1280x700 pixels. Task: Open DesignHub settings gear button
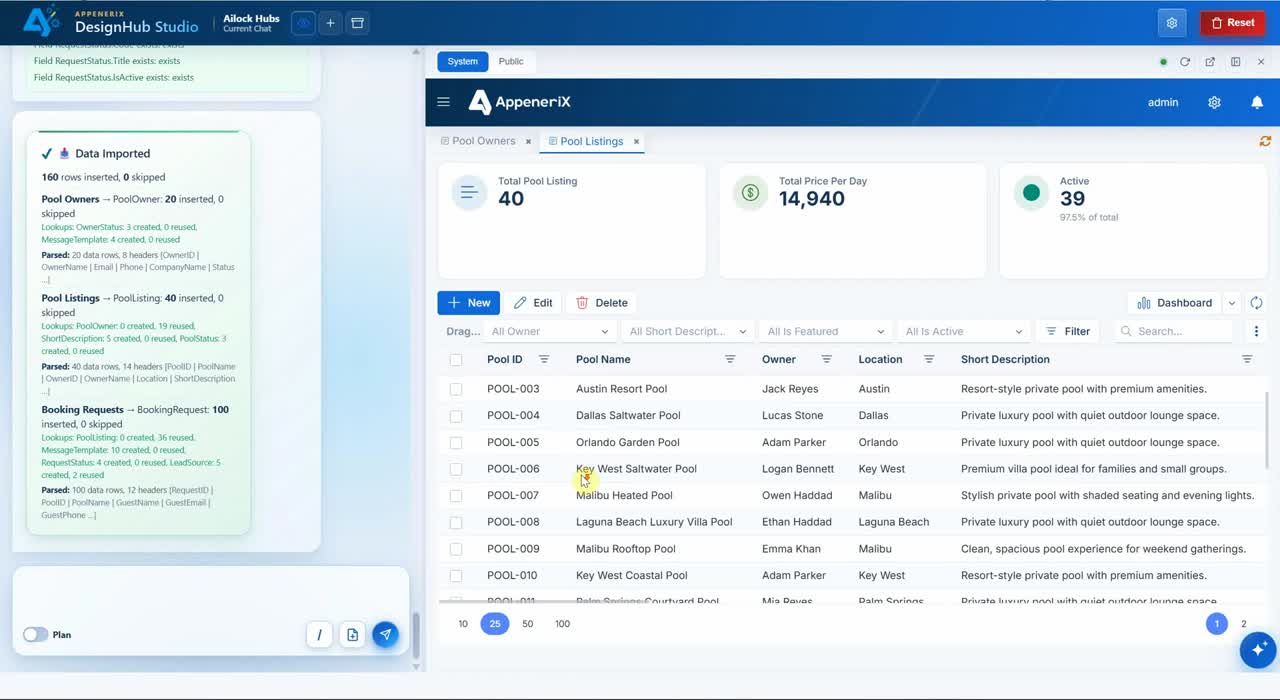tap(1172, 23)
